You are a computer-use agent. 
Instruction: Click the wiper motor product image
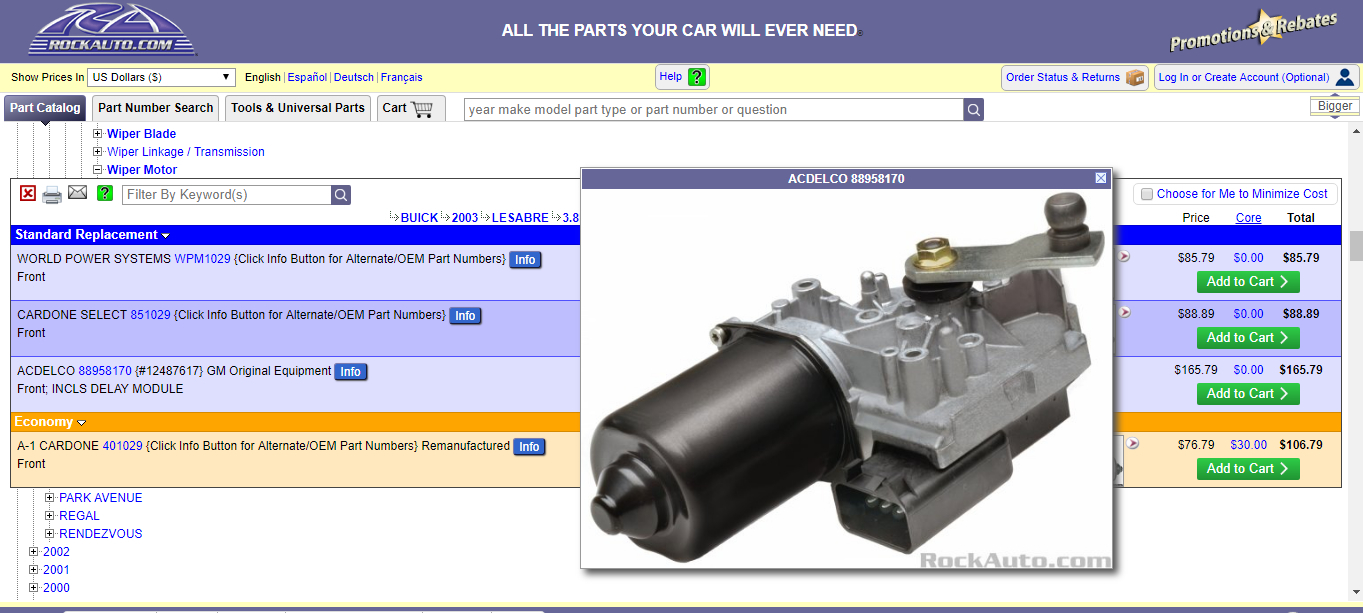point(847,378)
